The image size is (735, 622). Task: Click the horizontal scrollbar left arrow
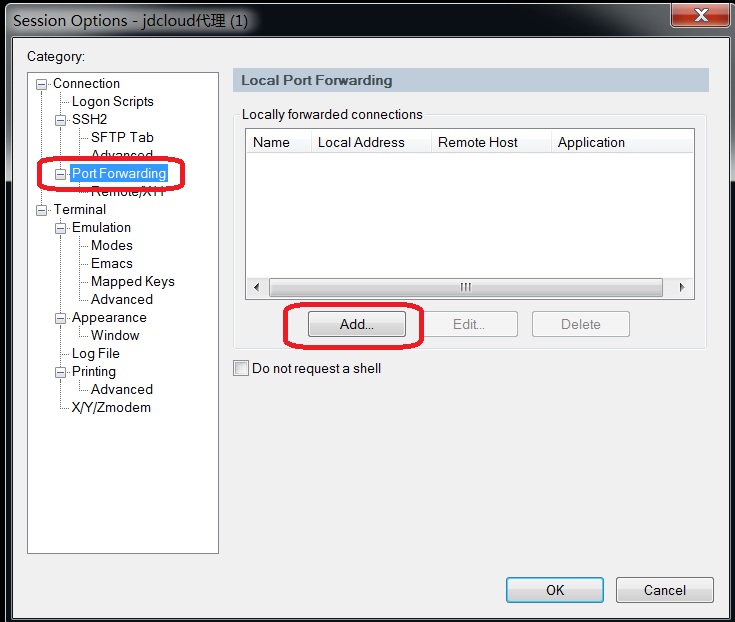click(256, 287)
